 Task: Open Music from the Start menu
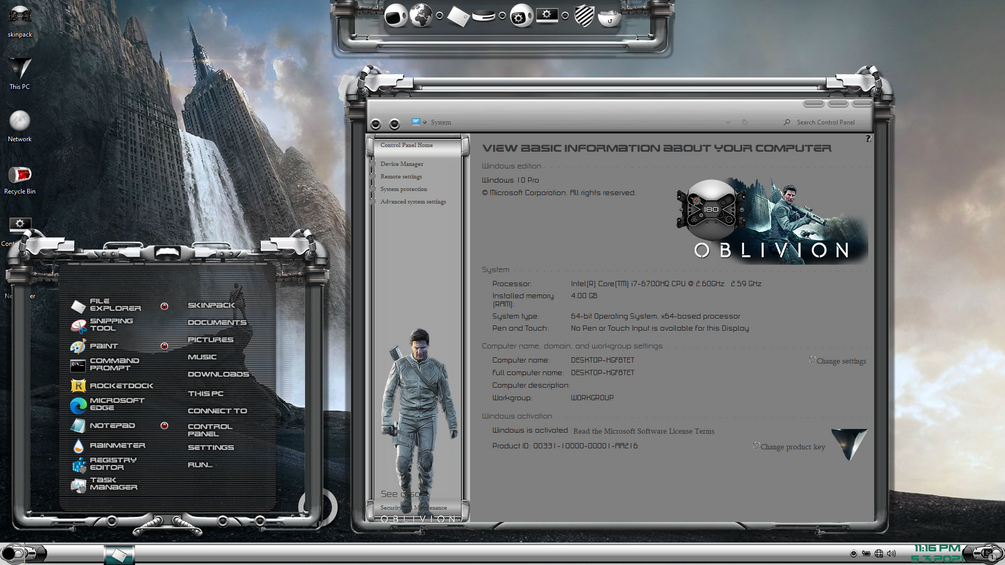202,357
